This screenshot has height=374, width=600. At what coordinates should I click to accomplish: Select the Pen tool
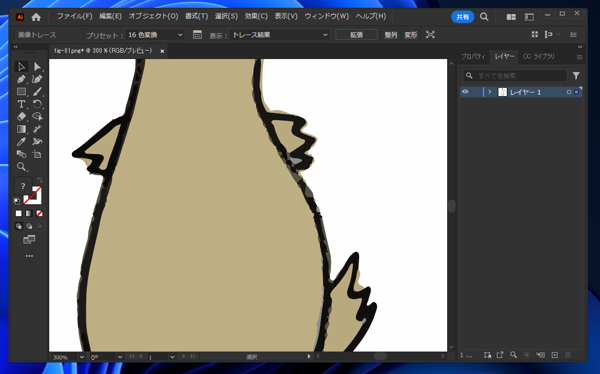[x=21, y=79]
